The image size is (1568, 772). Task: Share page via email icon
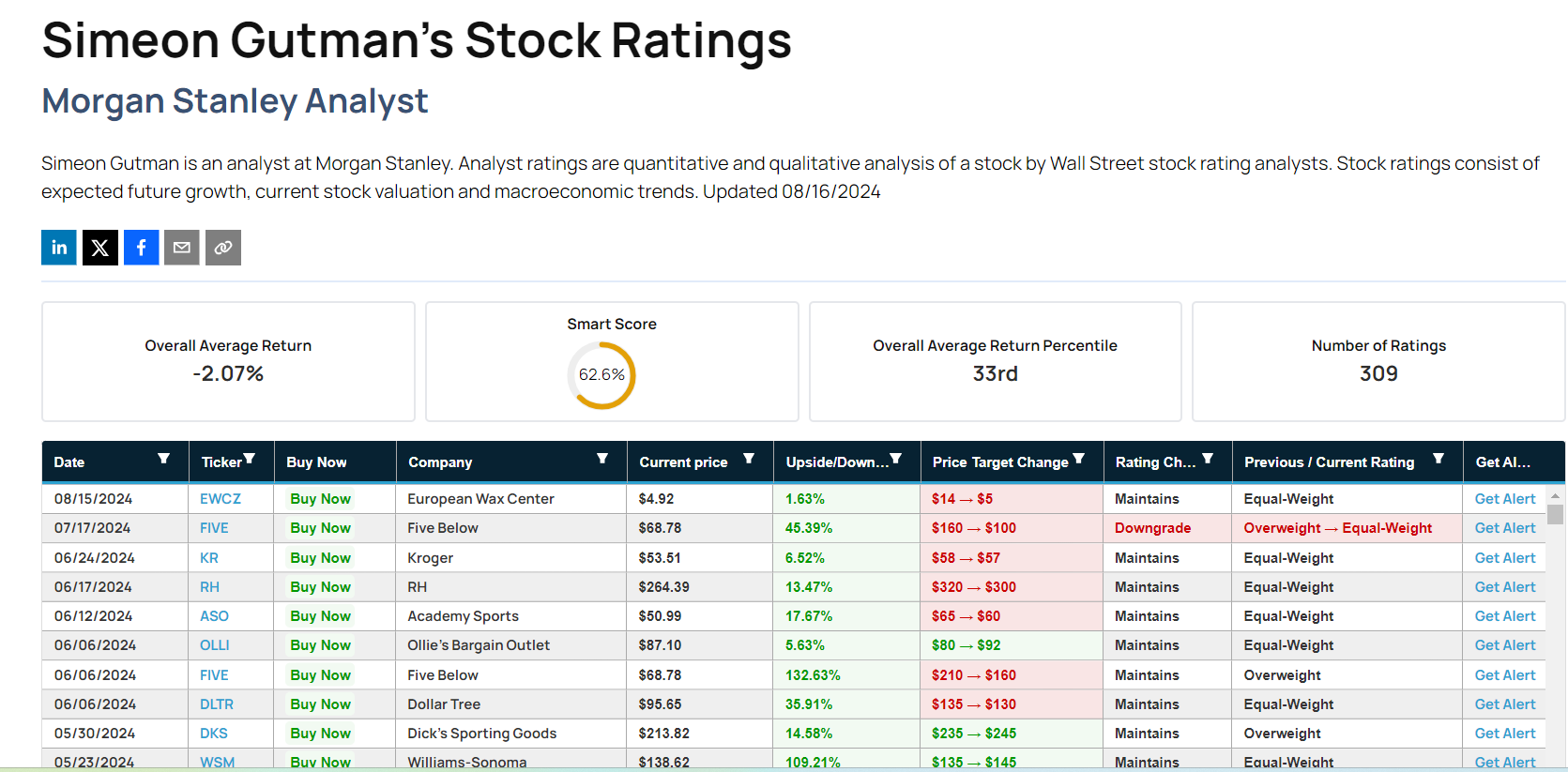click(182, 248)
